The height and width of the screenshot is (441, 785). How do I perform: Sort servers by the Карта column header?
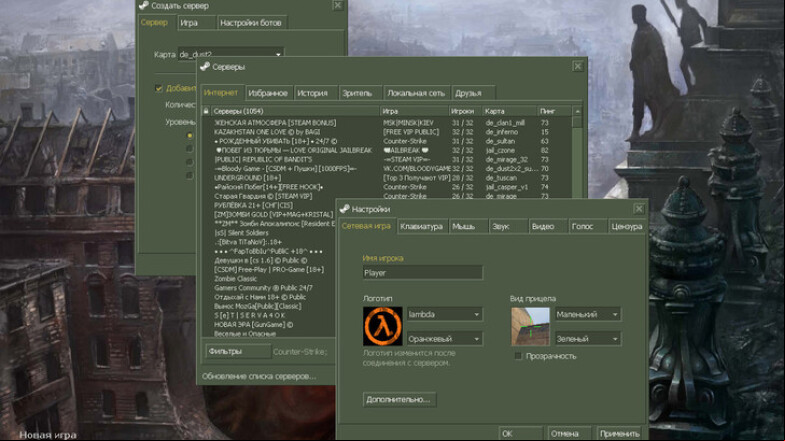(x=509, y=111)
